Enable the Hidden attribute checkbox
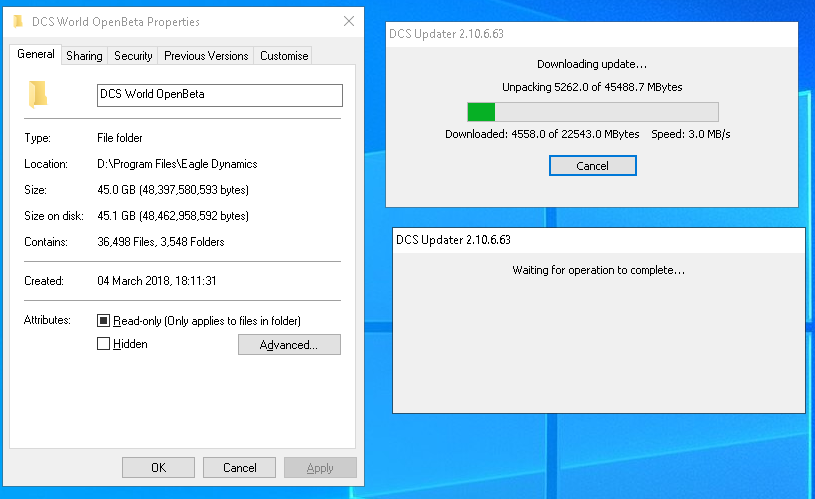The width and height of the screenshot is (815, 499). pos(103,344)
